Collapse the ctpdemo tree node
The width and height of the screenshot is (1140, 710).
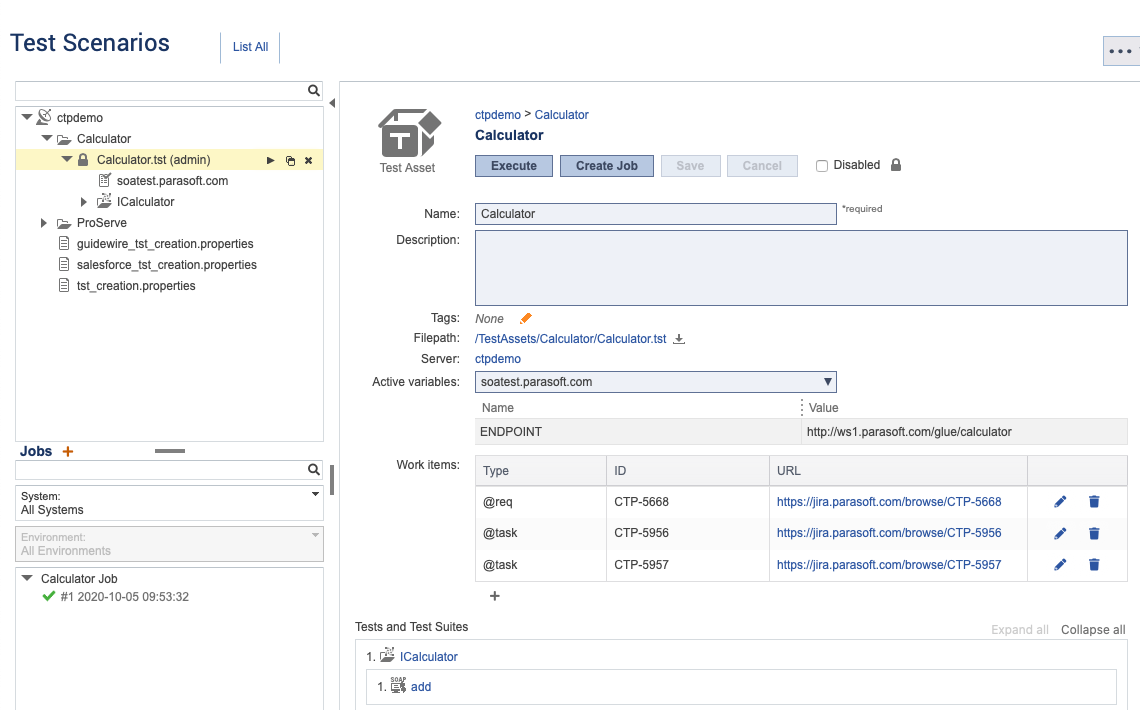[27, 117]
